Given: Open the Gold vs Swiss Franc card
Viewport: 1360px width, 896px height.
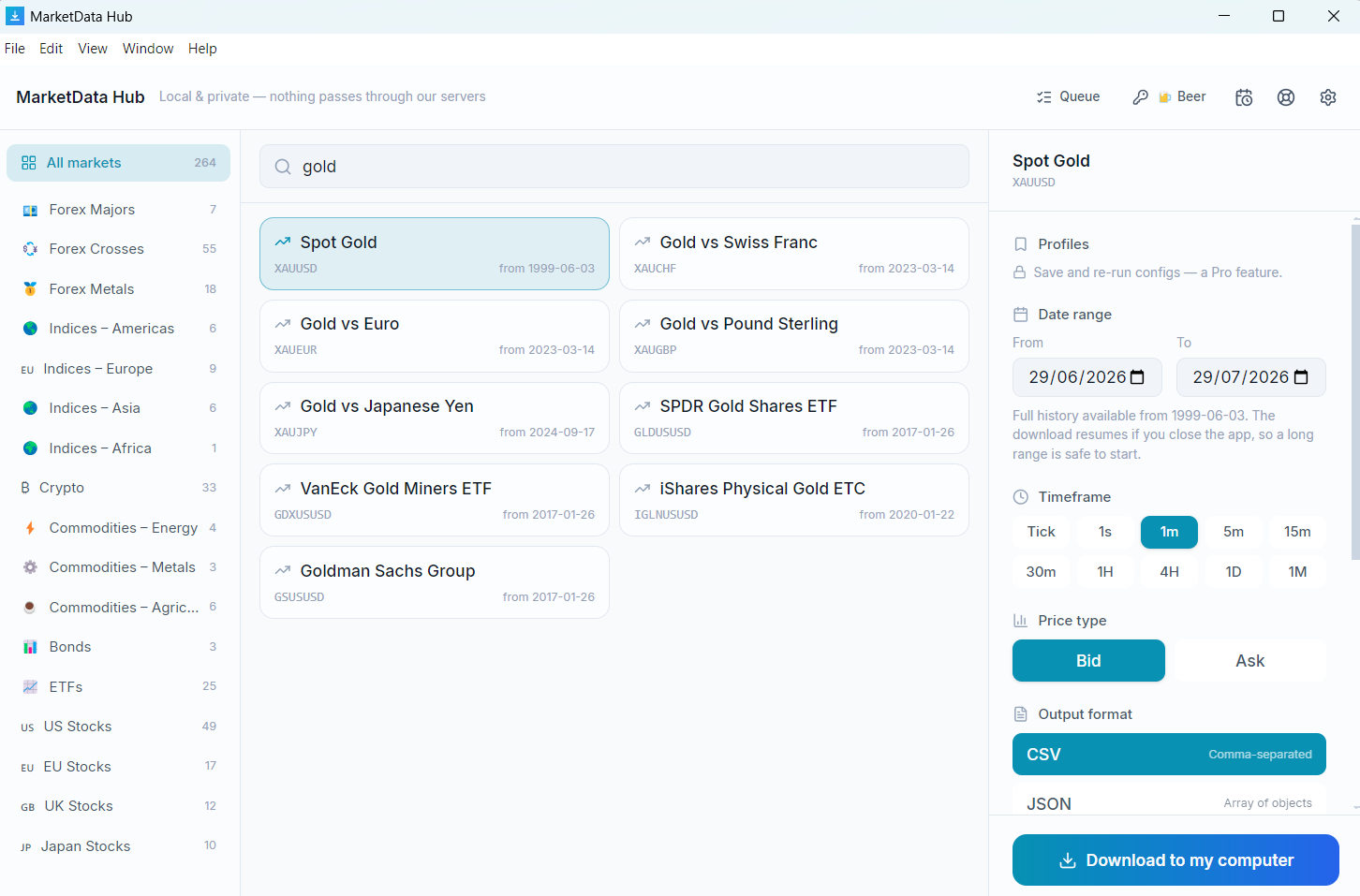Looking at the screenshot, I should pos(794,254).
